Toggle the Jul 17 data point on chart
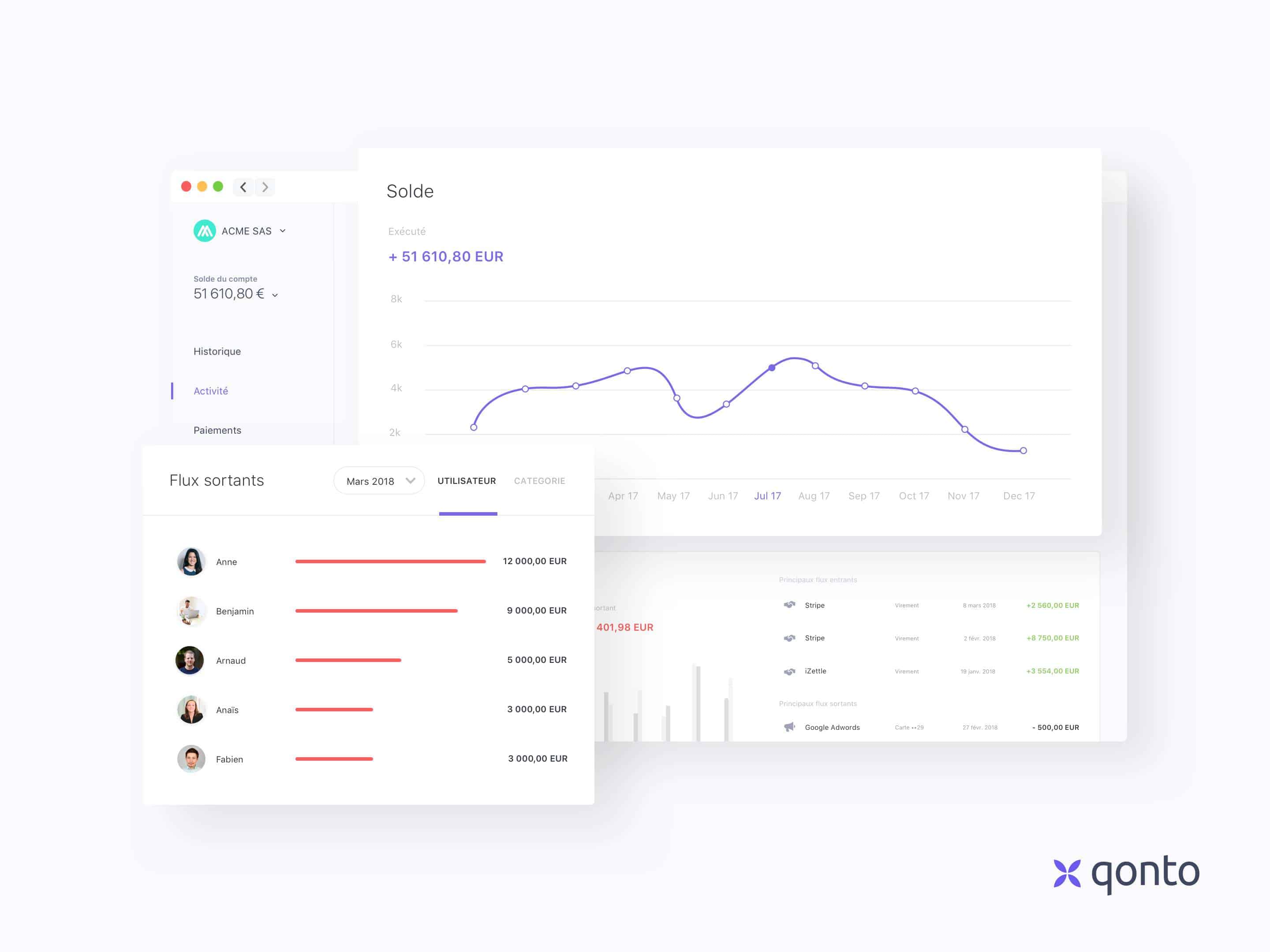The image size is (1270, 952). pyautogui.click(x=768, y=365)
